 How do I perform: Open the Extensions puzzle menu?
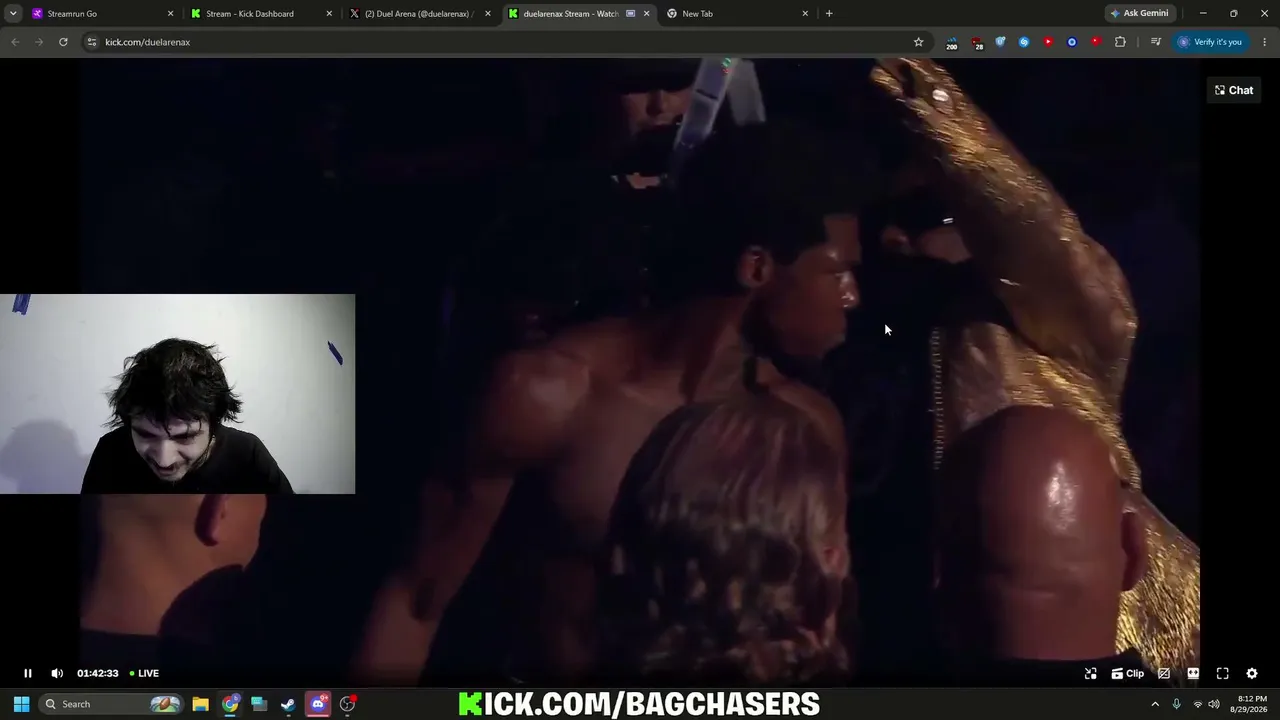[x=1120, y=42]
